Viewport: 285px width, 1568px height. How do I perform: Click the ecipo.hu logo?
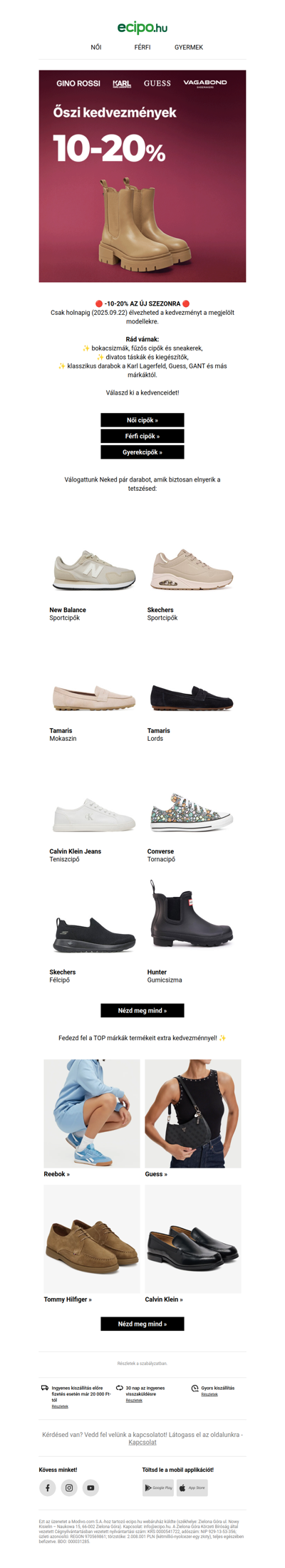tap(142, 27)
